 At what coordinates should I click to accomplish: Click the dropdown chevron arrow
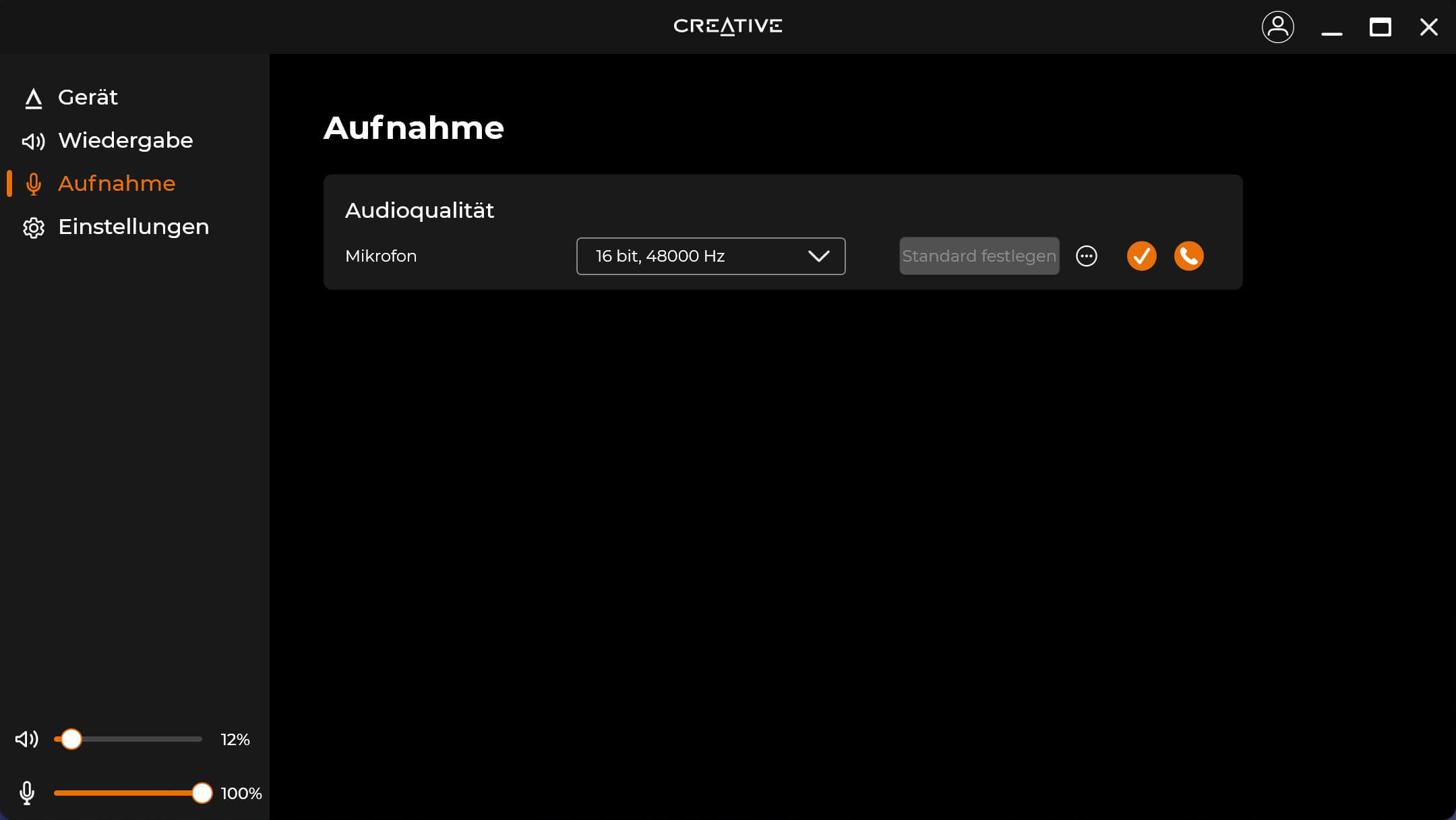818,256
